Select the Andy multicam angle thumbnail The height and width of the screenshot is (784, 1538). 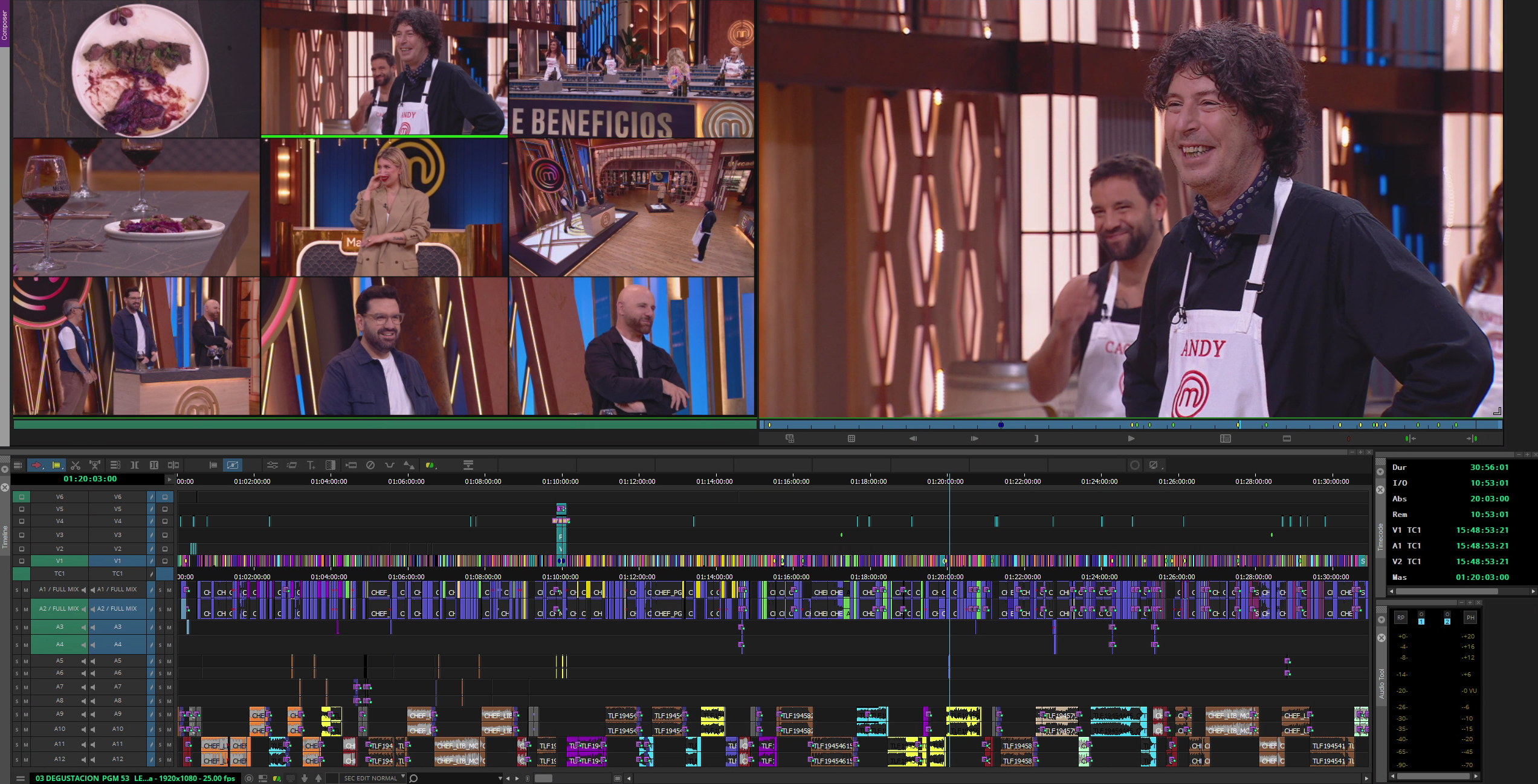pos(384,68)
